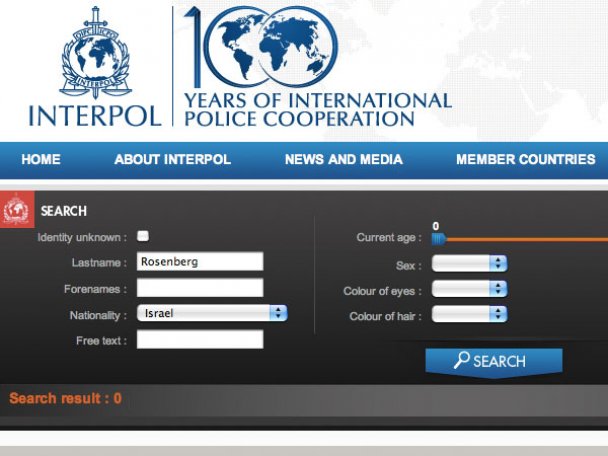The height and width of the screenshot is (456, 608).
Task: Click the Lastname field containing Rosenberg
Action: (200, 262)
